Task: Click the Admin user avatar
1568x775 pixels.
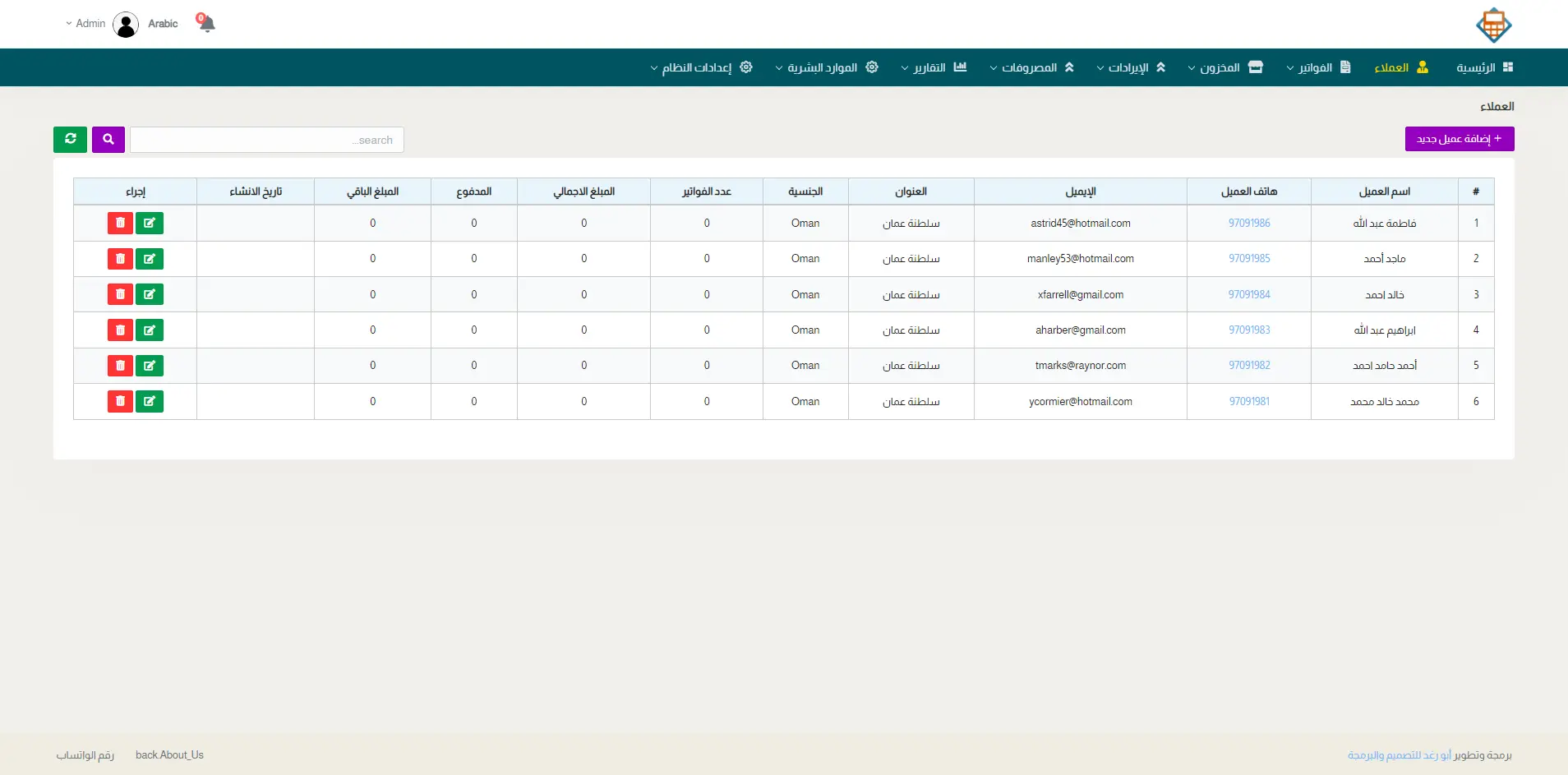Action: pos(126,25)
